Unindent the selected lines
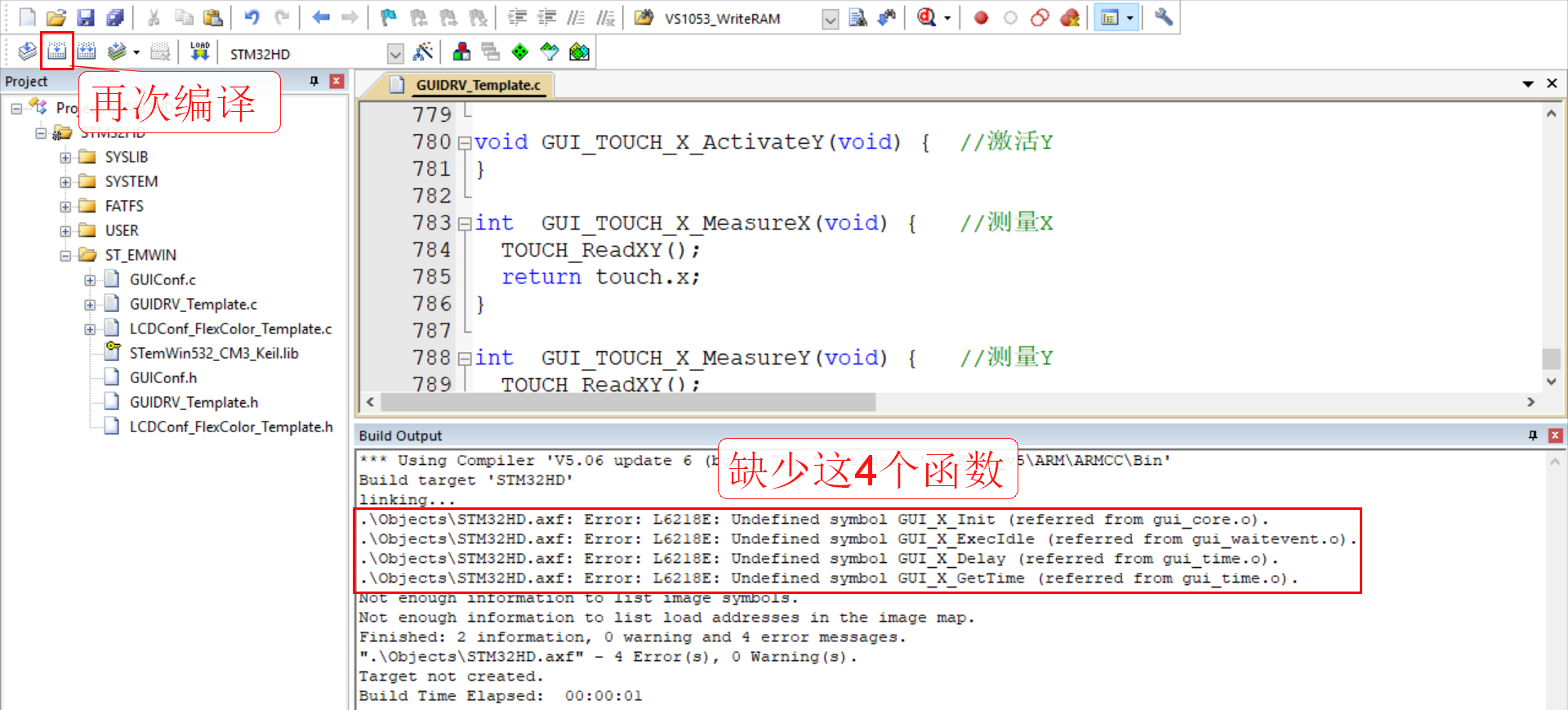The image size is (1568, 710). click(546, 17)
